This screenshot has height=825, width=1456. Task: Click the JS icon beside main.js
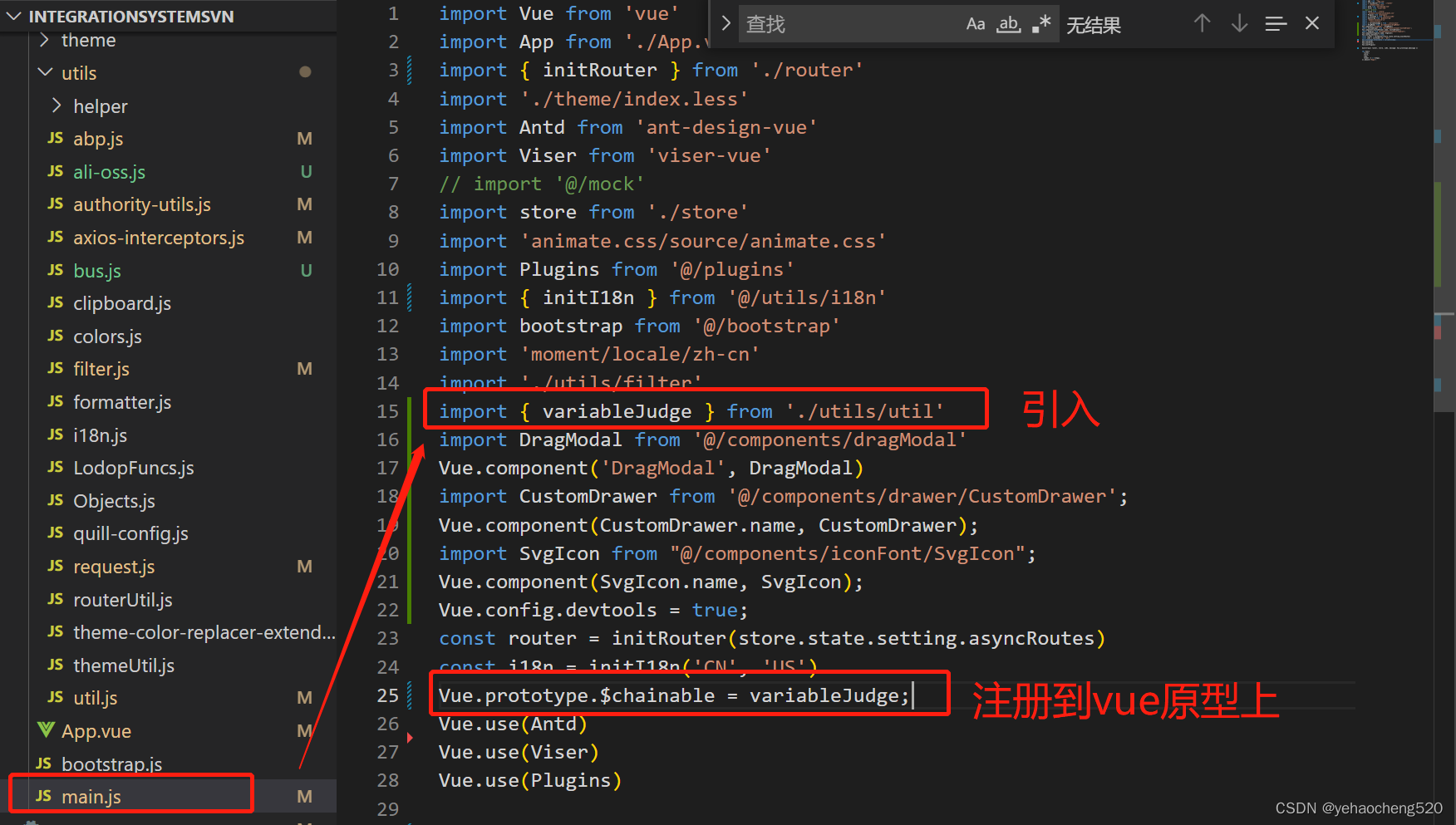(x=44, y=796)
